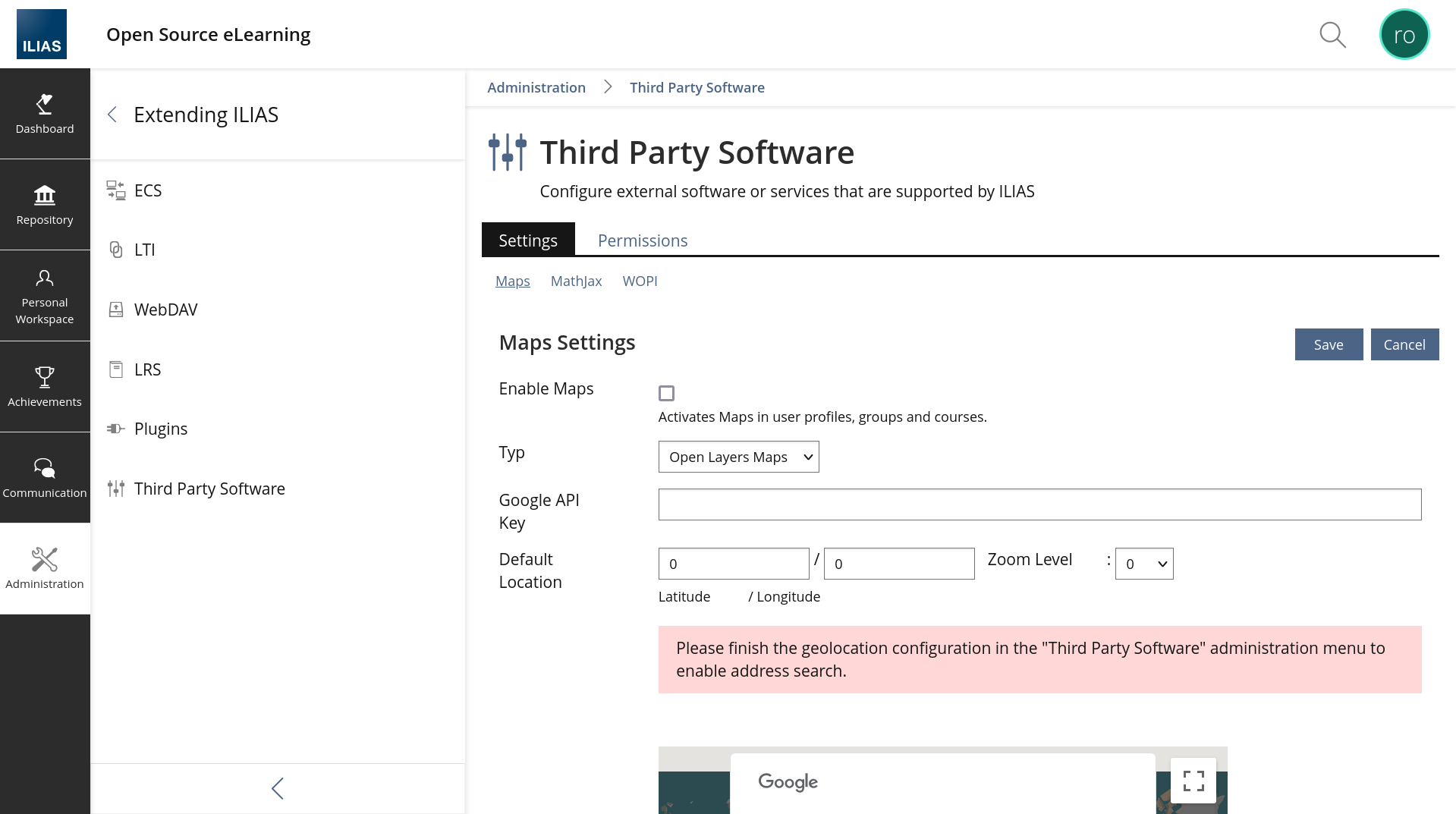Viewport: 1456px width, 814px height.
Task: Open the Achievements trophy icon
Action: coord(45,377)
